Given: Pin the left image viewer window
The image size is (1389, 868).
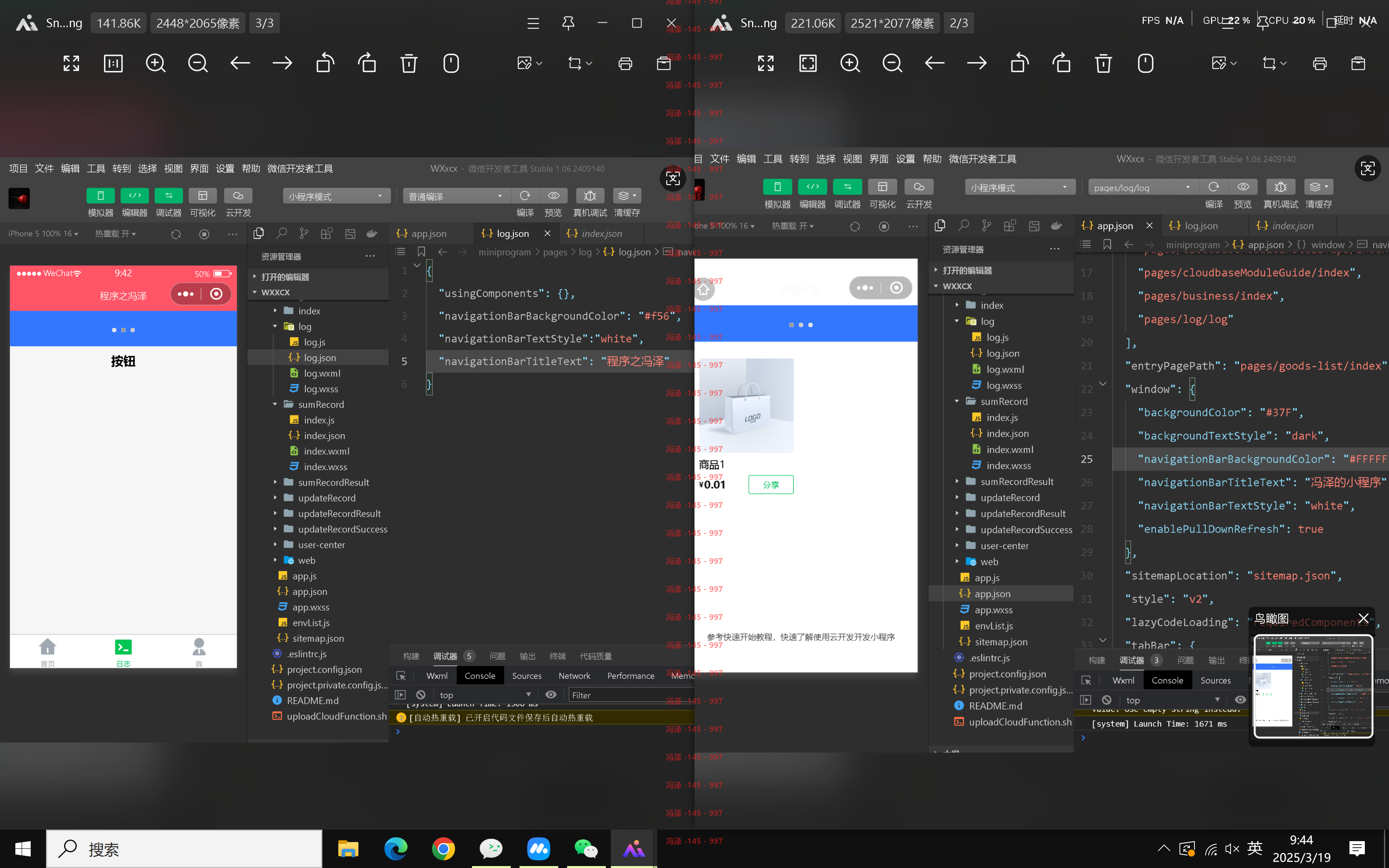Looking at the screenshot, I should pos(568,23).
